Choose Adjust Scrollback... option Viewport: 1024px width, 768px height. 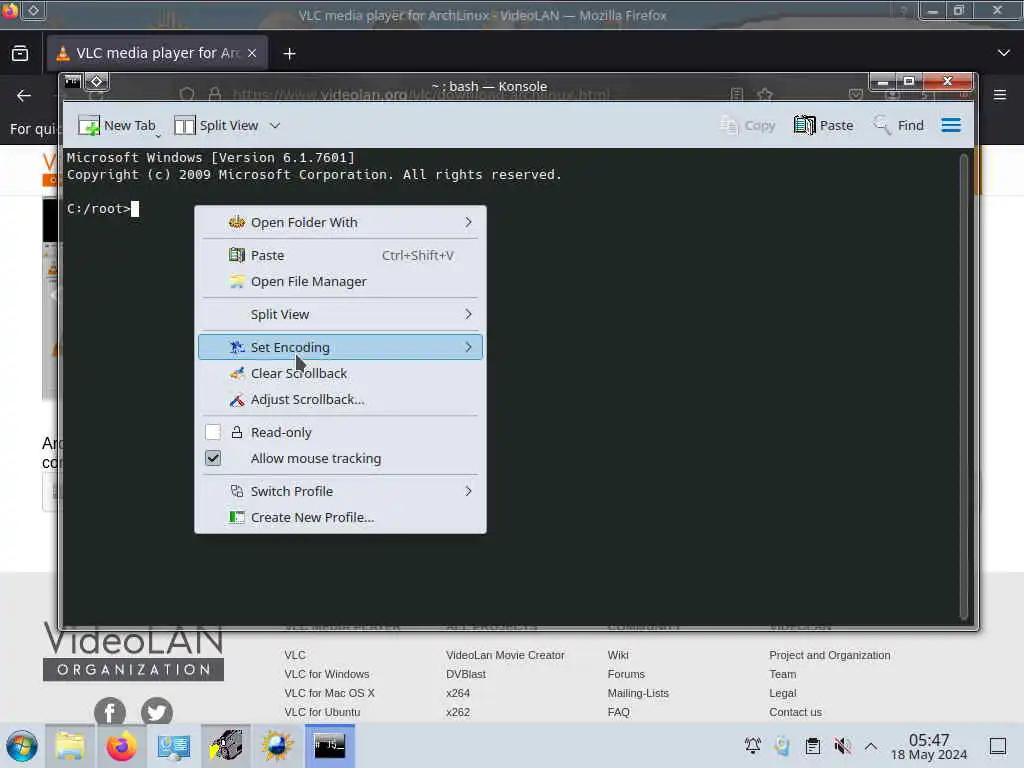coord(340,399)
